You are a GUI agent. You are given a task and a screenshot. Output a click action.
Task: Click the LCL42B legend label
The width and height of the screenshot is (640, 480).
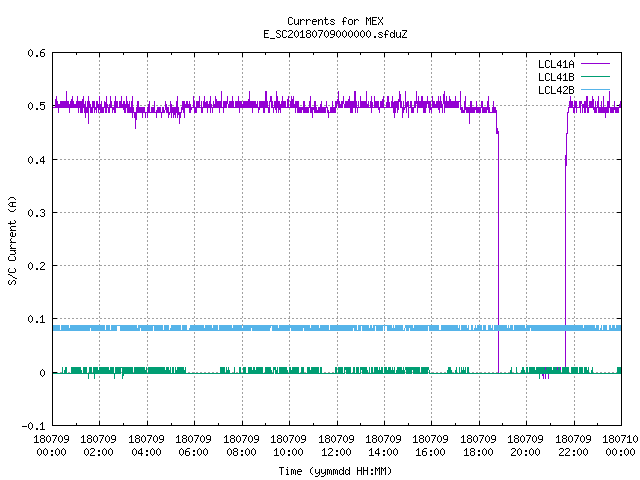(x=556, y=90)
